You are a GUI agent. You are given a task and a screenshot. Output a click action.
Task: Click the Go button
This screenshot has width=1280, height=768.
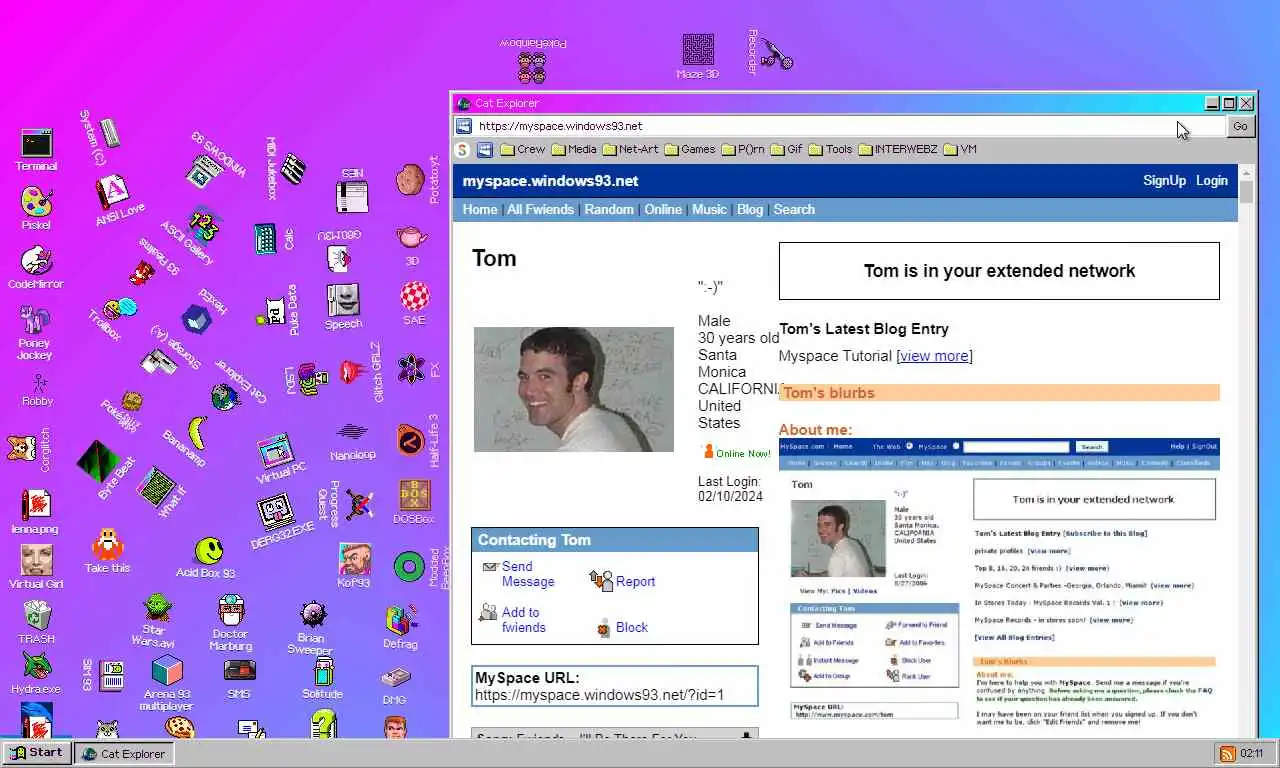coord(1240,126)
